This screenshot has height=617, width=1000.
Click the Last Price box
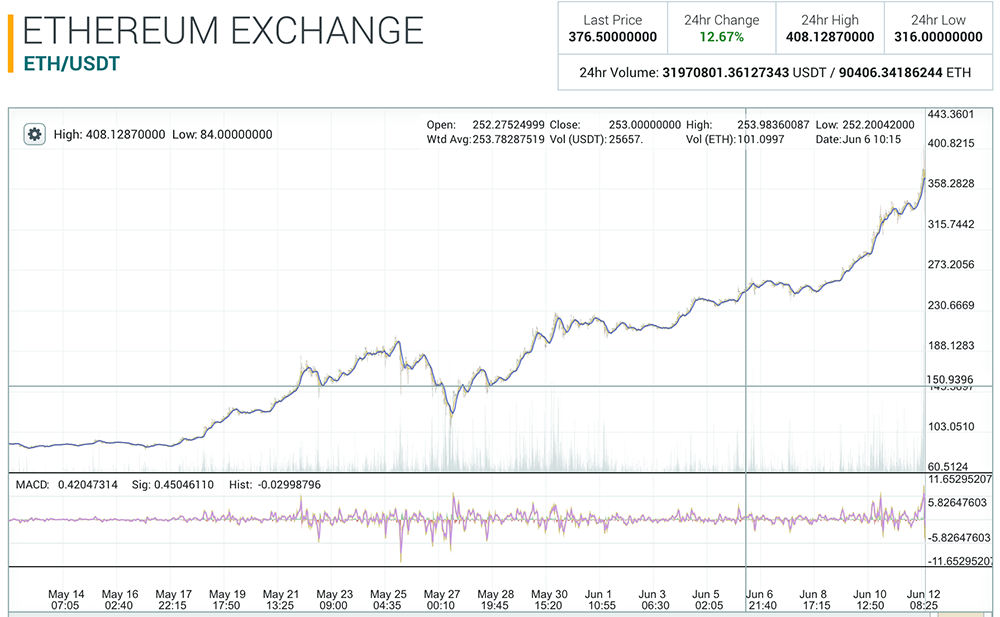point(612,28)
